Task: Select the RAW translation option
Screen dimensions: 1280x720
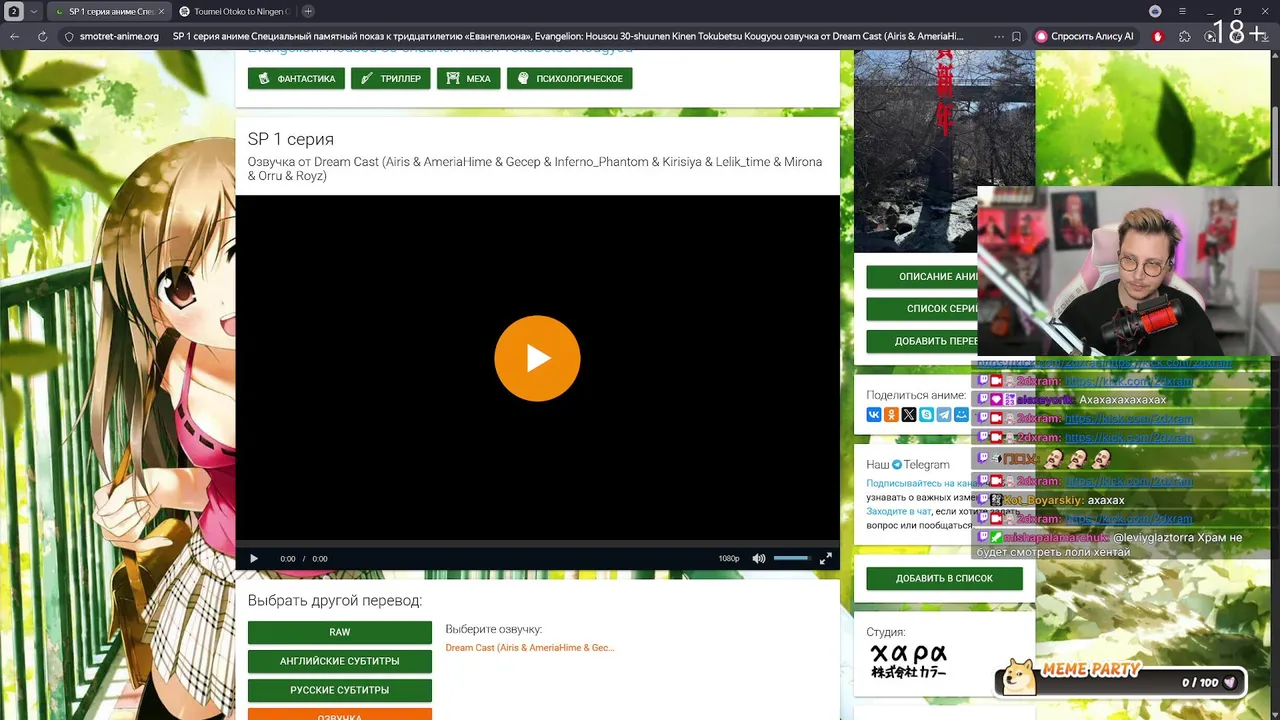Action: [x=340, y=632]
